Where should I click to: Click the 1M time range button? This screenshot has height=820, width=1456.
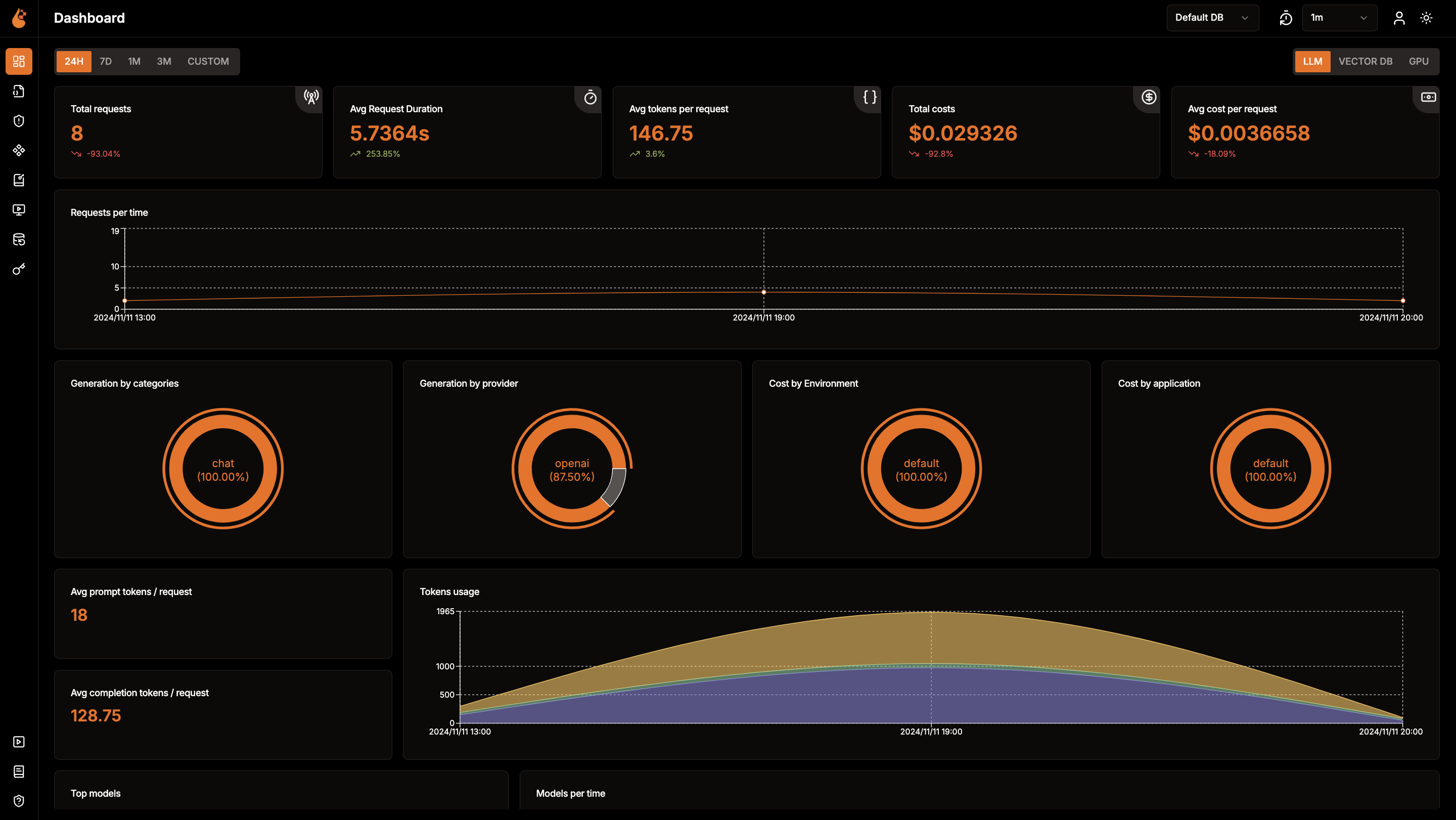[134, 62]
